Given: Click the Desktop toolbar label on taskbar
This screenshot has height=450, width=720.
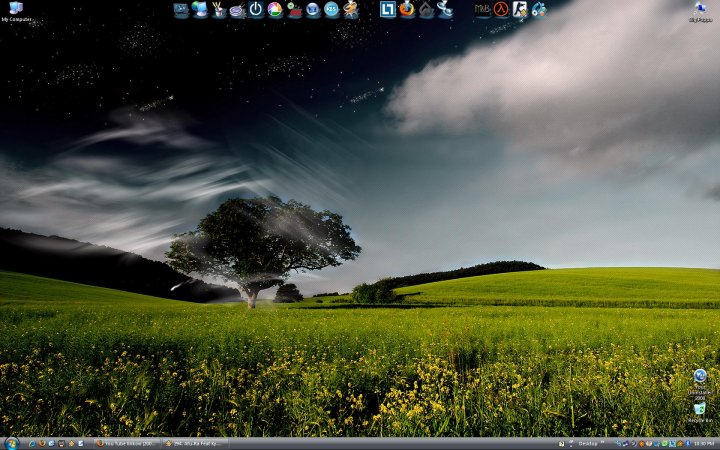Looking at the screenshot, I should 588,444.
